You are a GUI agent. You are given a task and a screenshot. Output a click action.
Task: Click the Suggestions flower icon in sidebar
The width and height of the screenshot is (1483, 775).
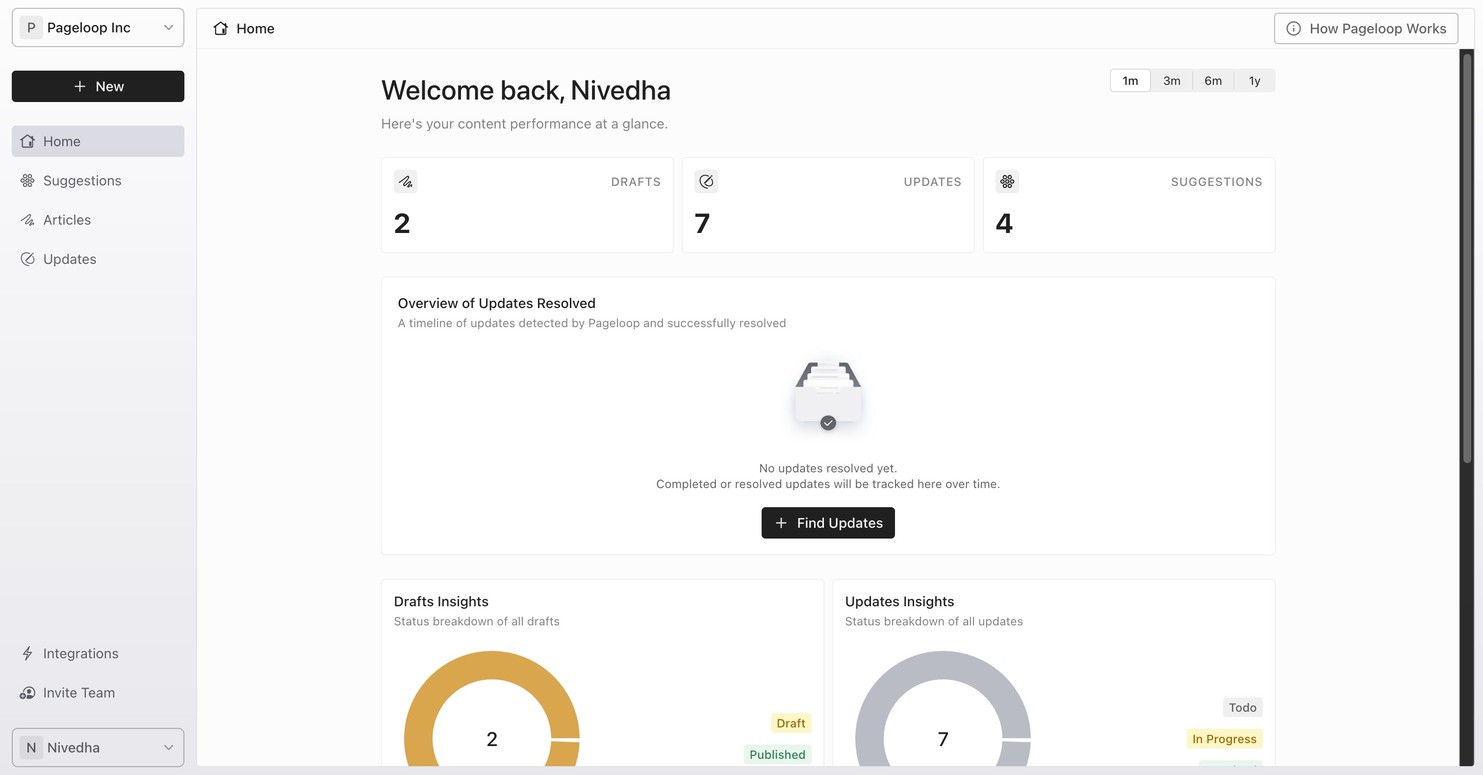[x=28, y=180]
